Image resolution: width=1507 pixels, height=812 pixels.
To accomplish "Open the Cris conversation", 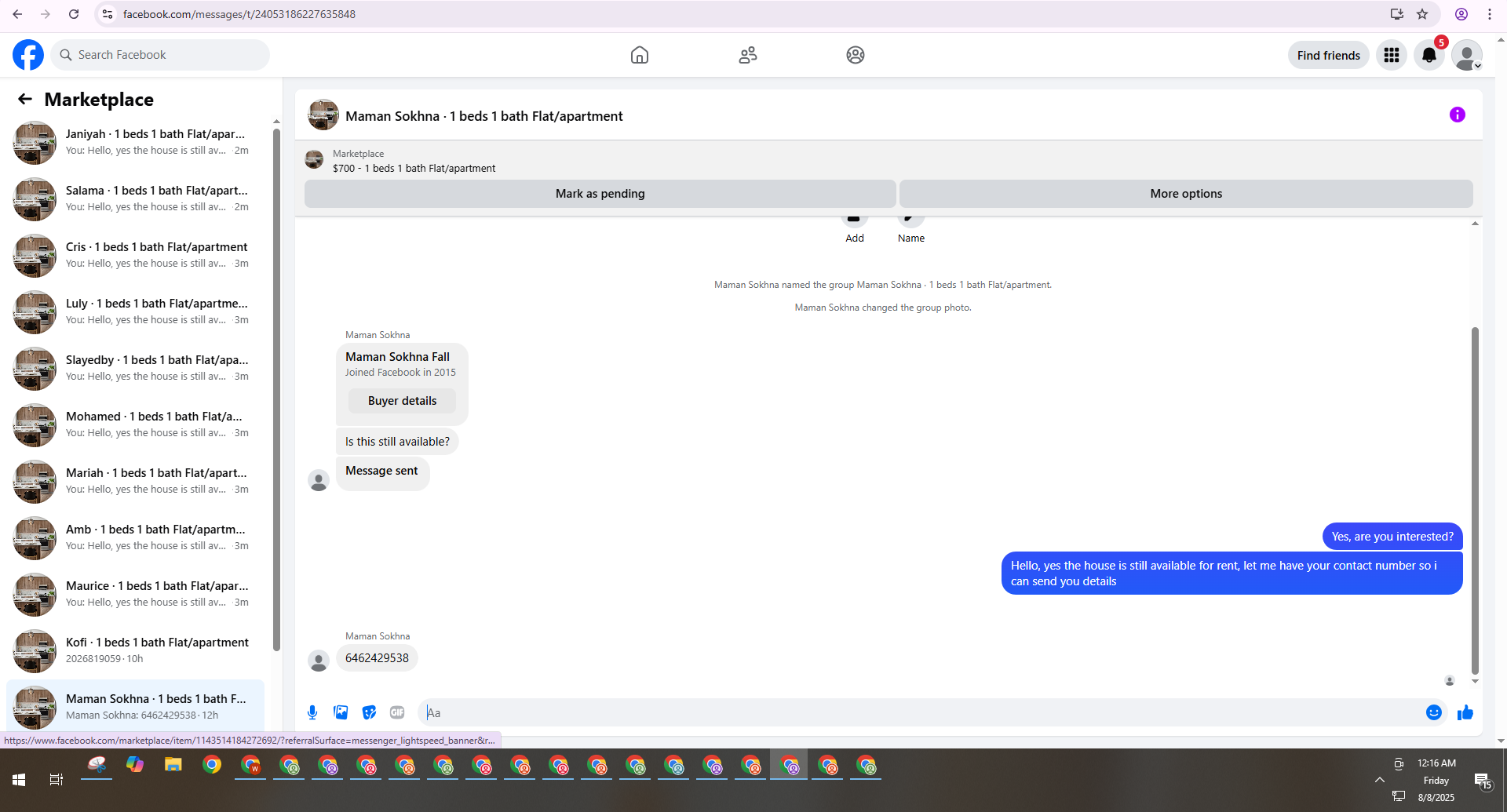I will [x=135, y=255].
